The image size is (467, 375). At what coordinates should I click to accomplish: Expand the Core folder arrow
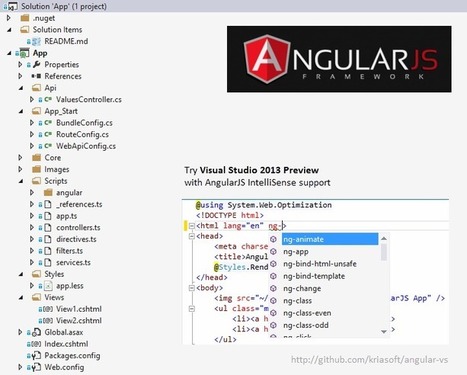click(x=20, y=158)
